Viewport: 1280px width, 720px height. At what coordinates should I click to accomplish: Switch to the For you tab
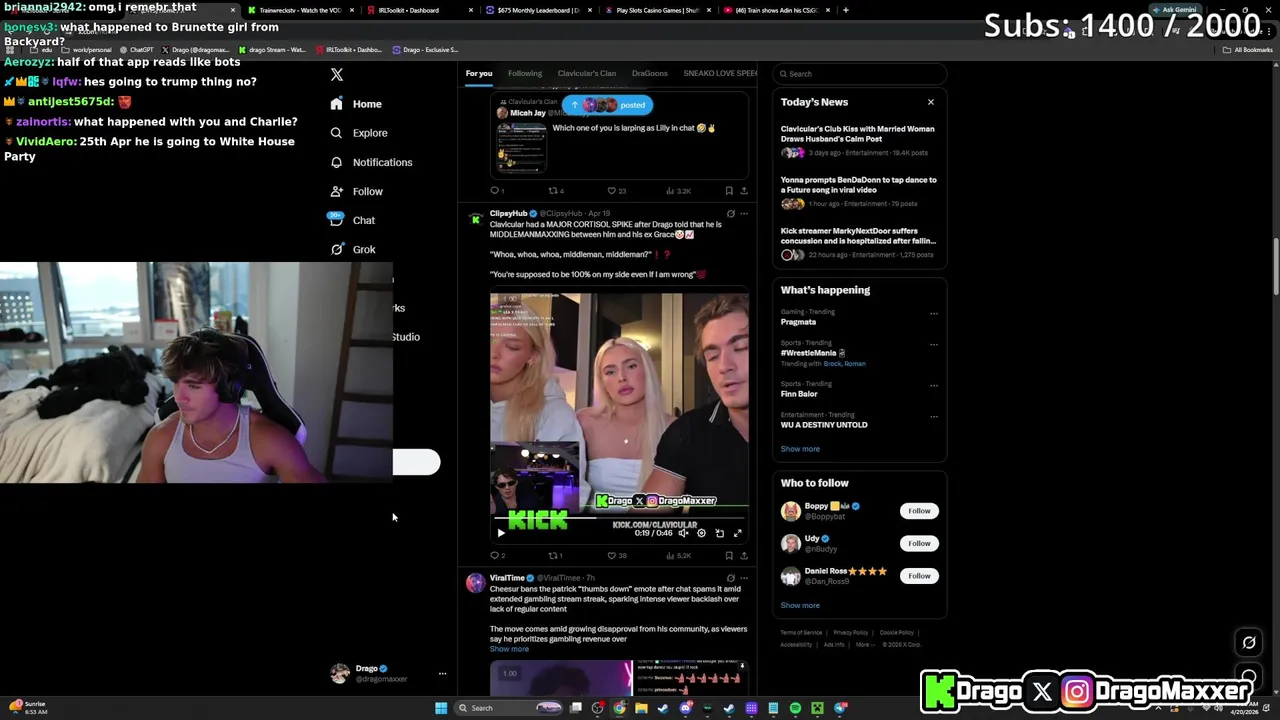(x=479, y=73)
